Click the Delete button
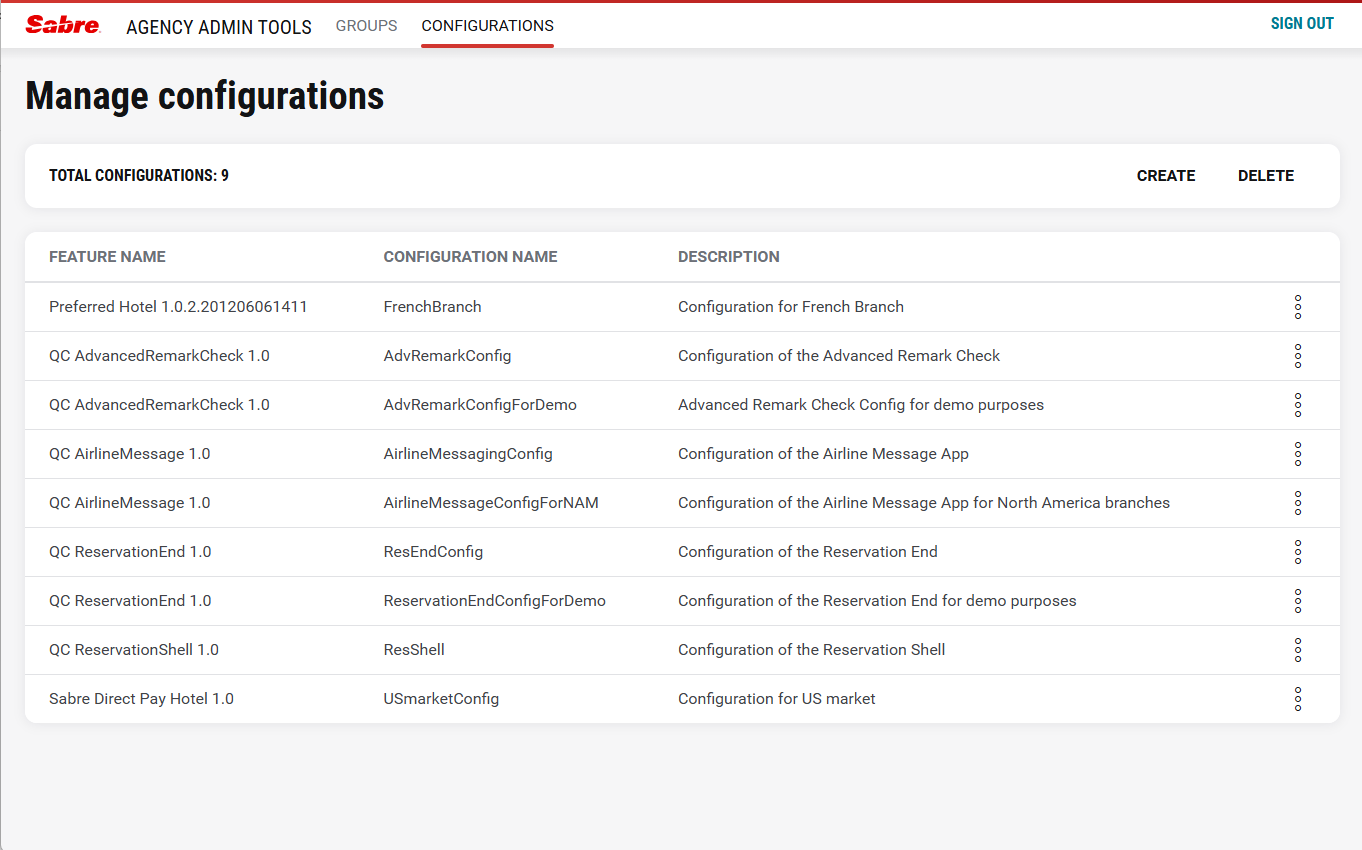1362x850 pixels. 1266,176
